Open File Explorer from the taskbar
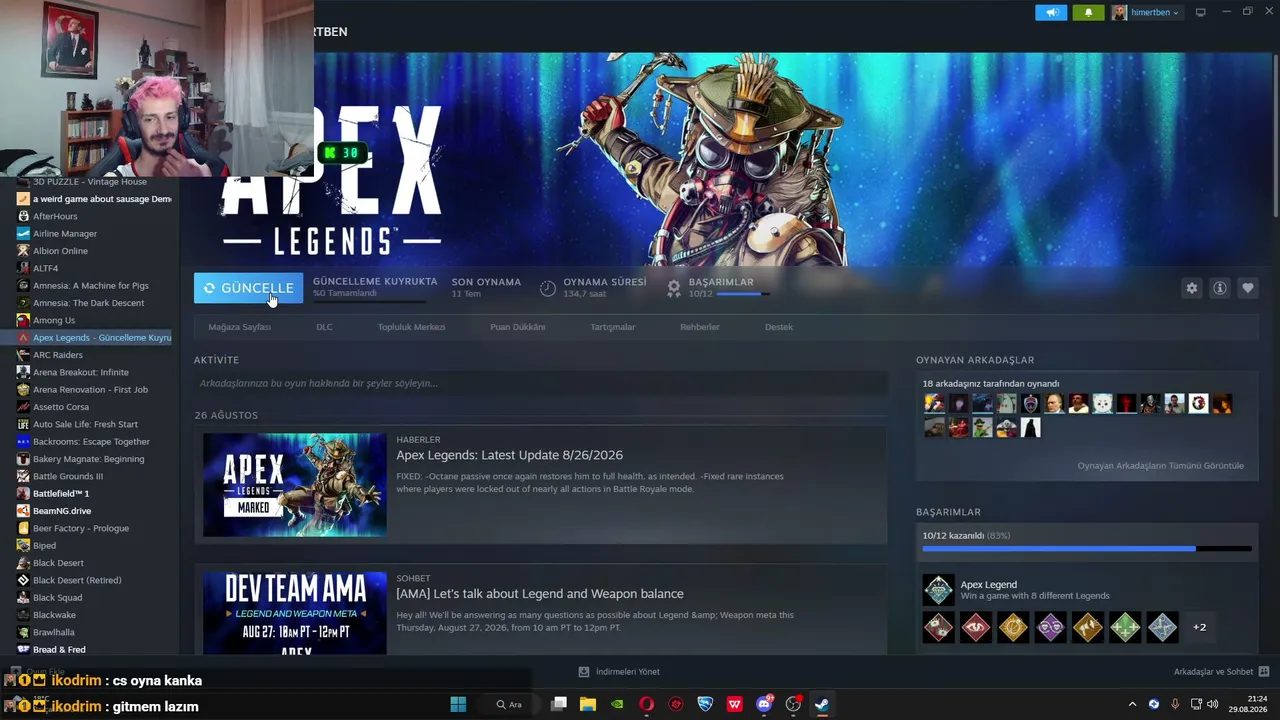The width and height of the screenshot is (1280, 720). click(588, 704)
